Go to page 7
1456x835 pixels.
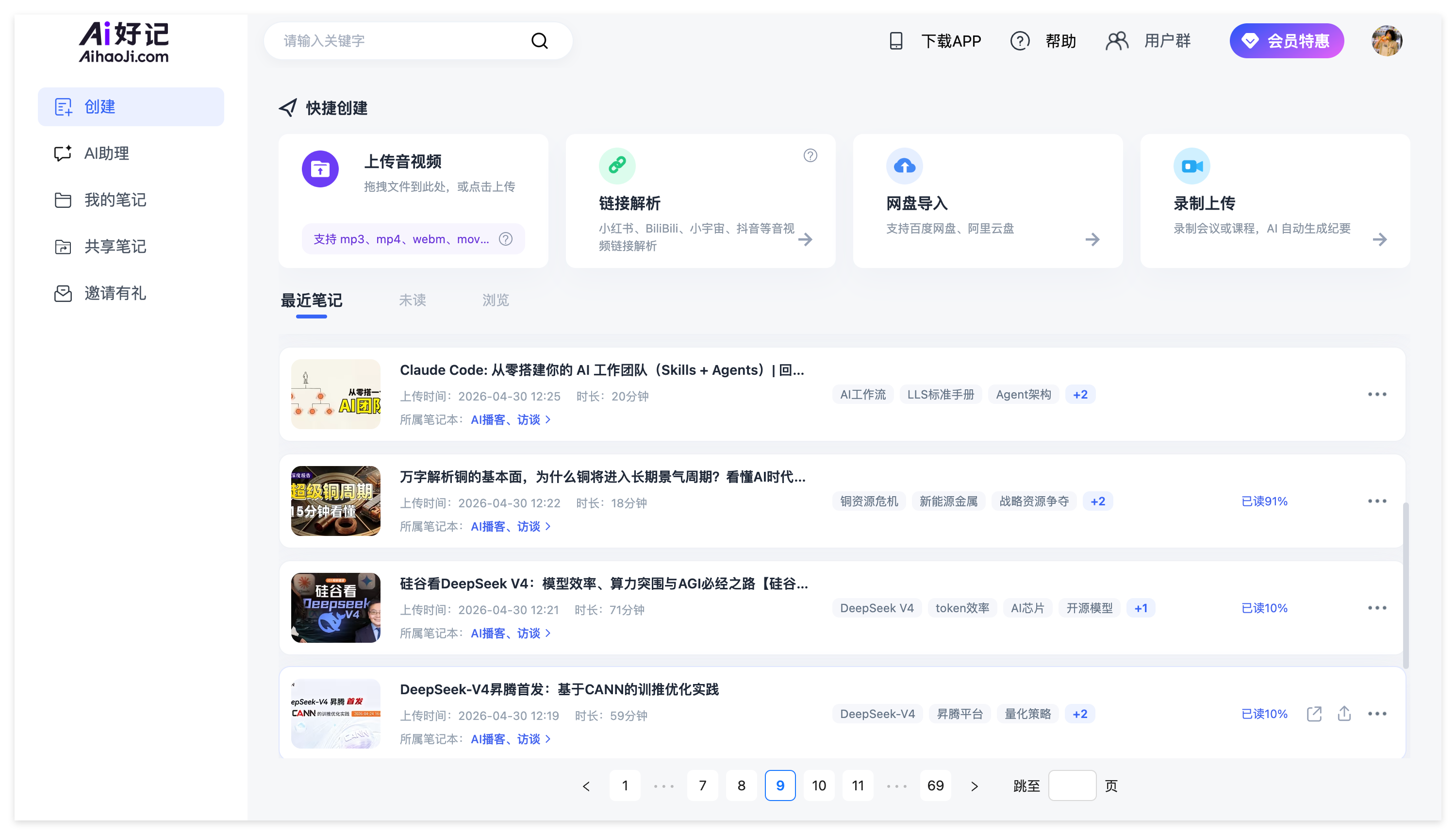coord(702,785)
